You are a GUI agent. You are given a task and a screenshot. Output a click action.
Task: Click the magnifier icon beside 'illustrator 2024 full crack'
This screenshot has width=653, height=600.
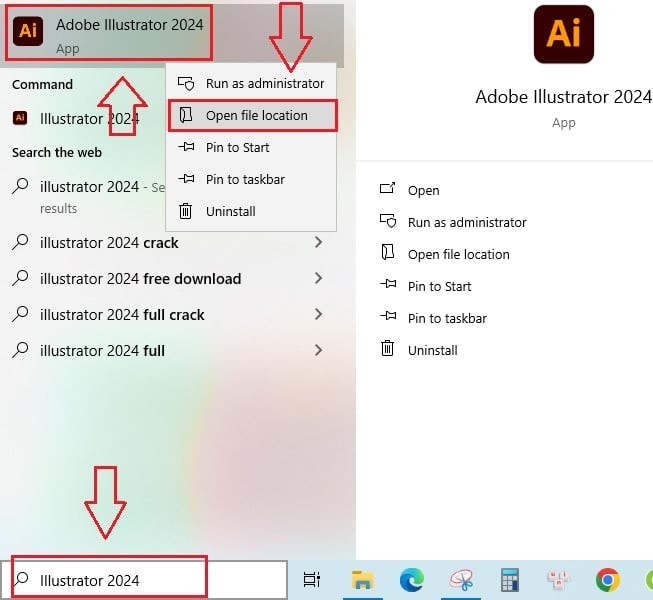(x=20, y=314)
